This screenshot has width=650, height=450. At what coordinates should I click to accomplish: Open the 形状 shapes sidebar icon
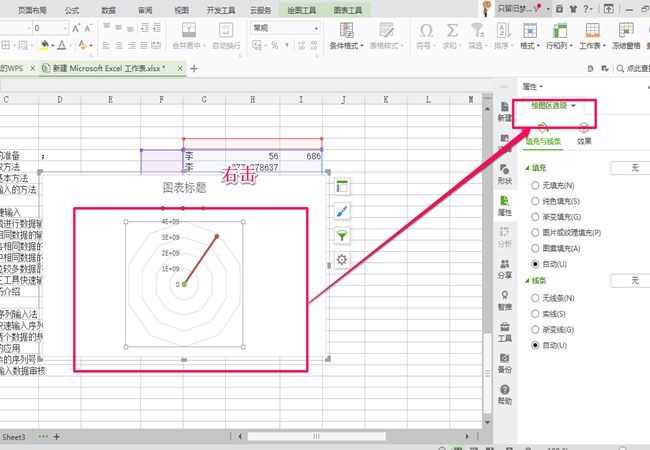504,174
